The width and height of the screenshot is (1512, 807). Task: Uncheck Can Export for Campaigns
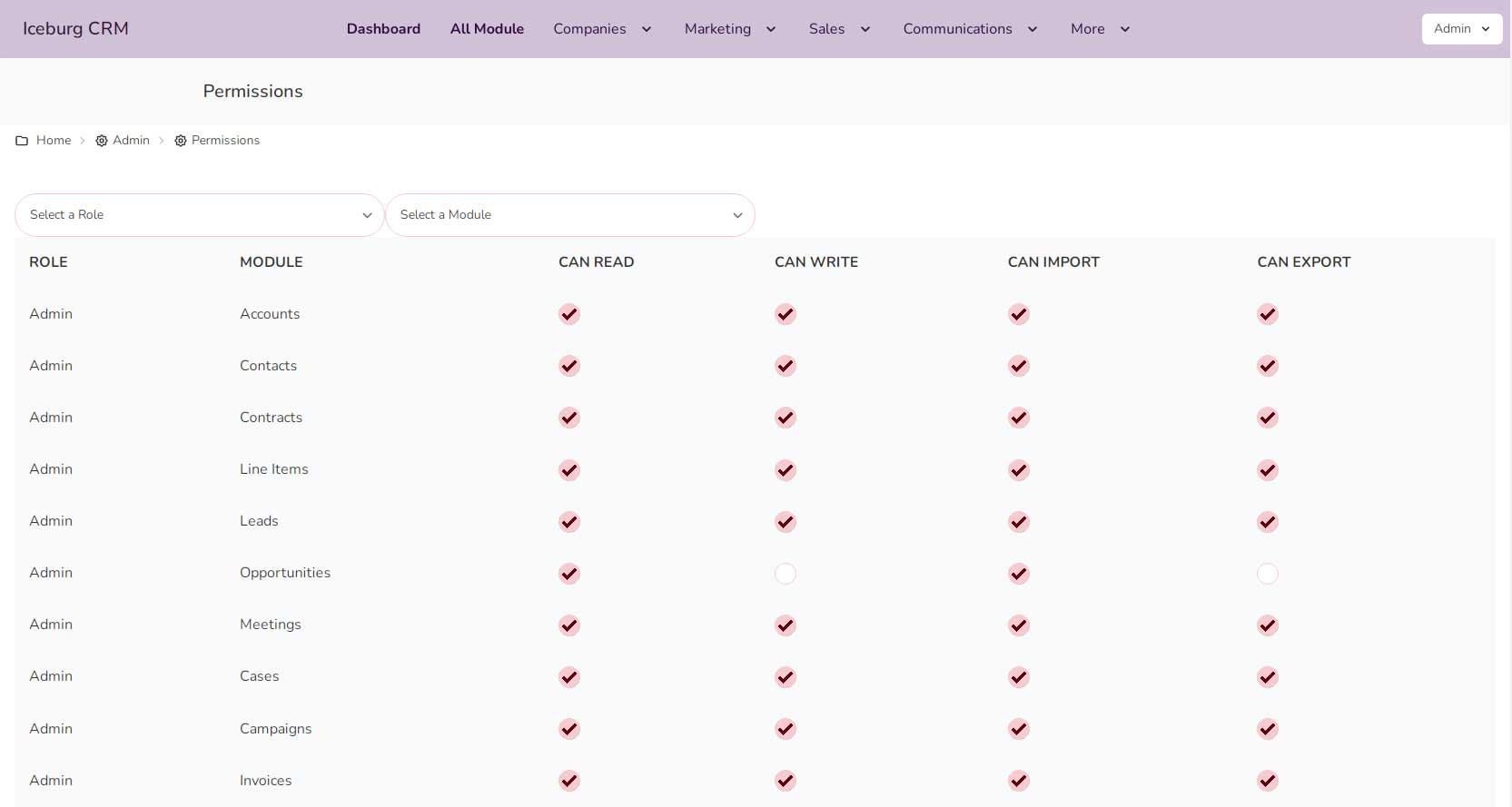pos(1268,729)
